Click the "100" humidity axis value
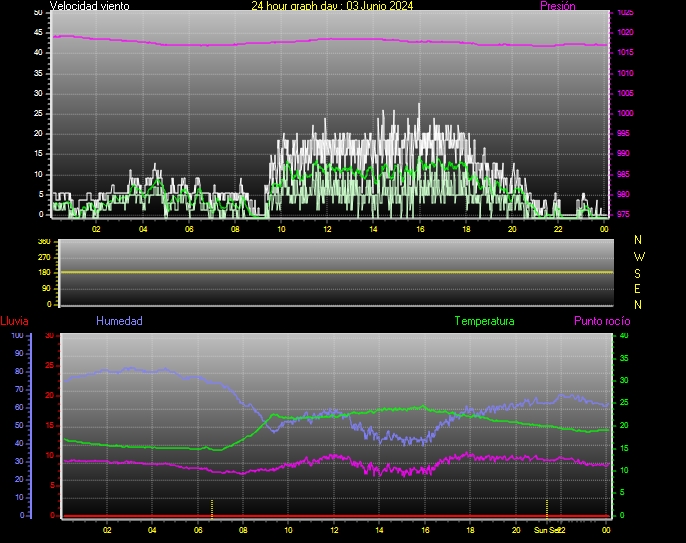The width and height of the screenshot is (686, 543). pos(17,336)
